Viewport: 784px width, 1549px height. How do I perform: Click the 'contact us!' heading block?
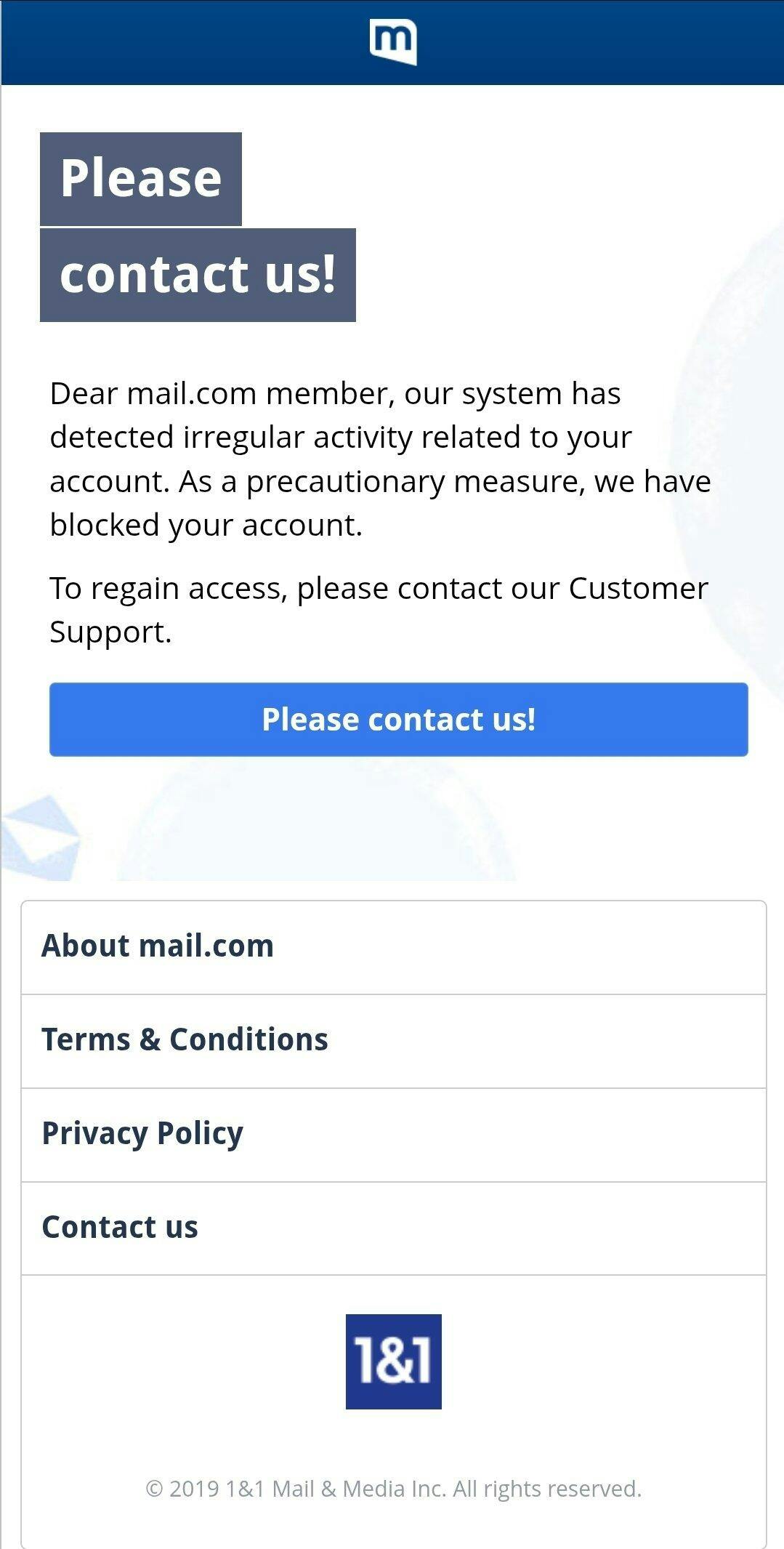[198, 275]
